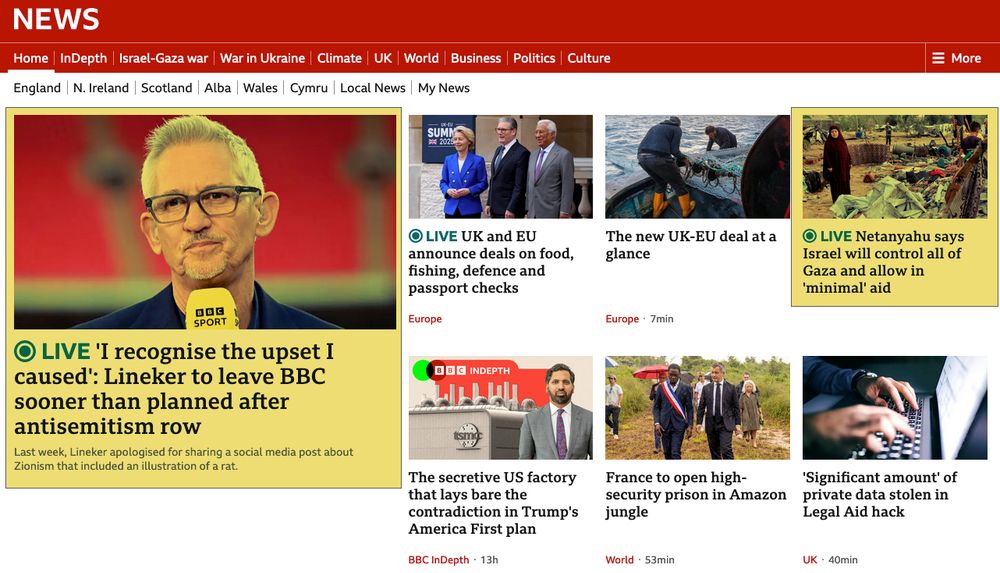Select Wales regional news

click(260, 88)
